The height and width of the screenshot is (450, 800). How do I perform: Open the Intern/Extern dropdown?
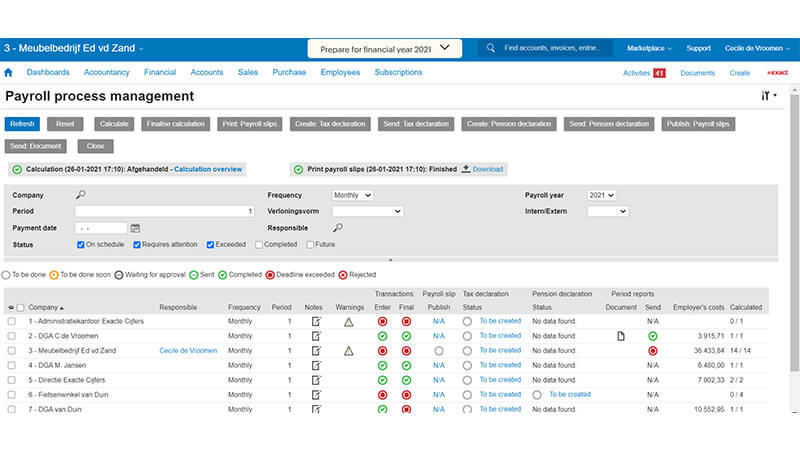coord(608,211)
